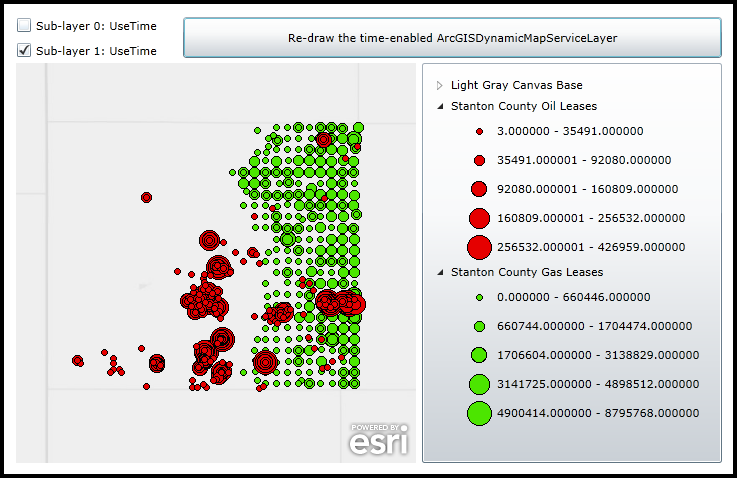Click the text 0.000000 - 660446.000000
The height and width of the screenshot is (478, 737).
click(574, 297)
